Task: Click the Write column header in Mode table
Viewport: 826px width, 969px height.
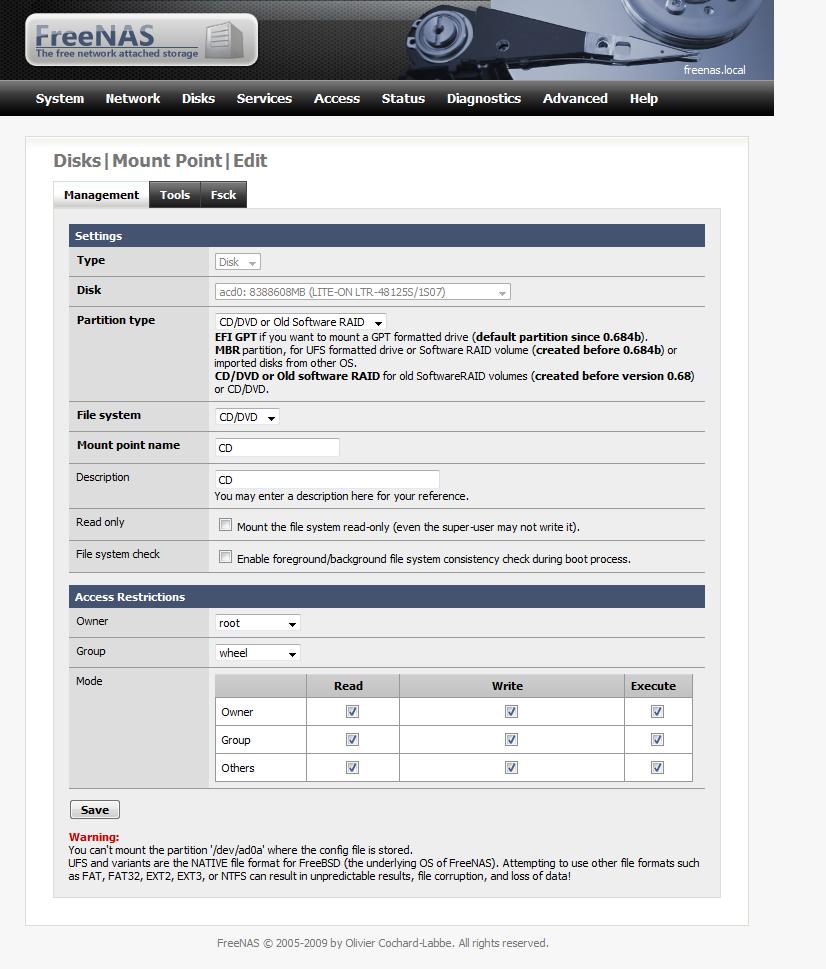Action: pos(507,686)
